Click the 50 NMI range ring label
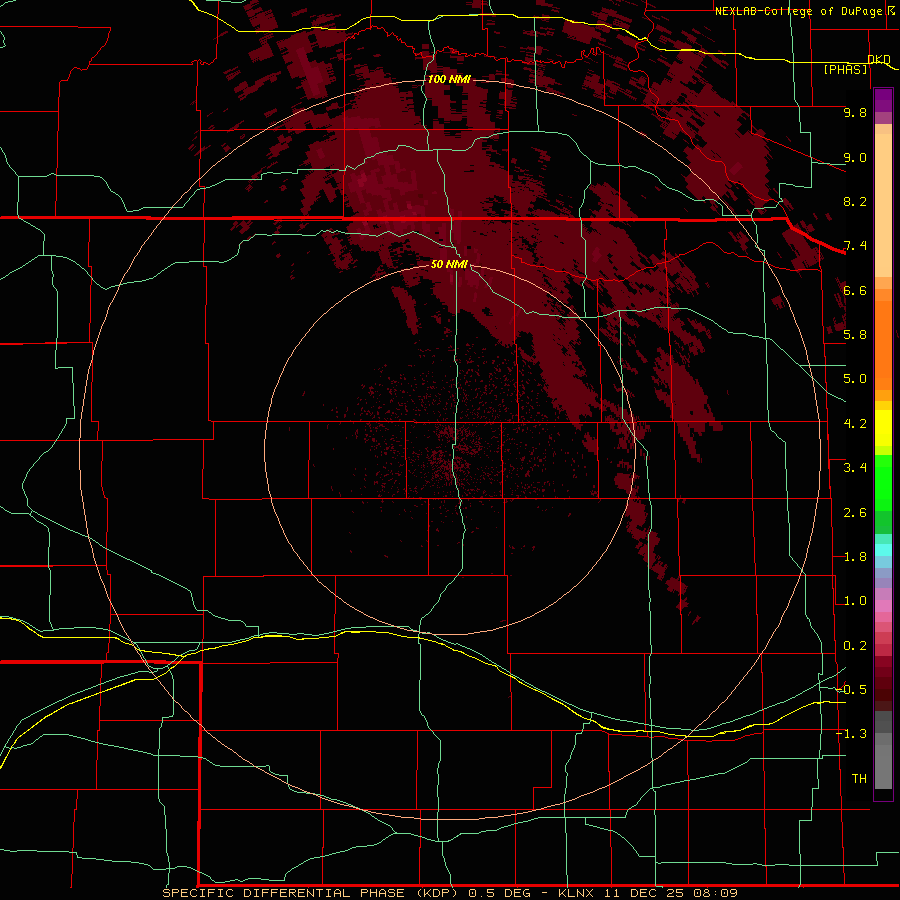 (449, 264)
